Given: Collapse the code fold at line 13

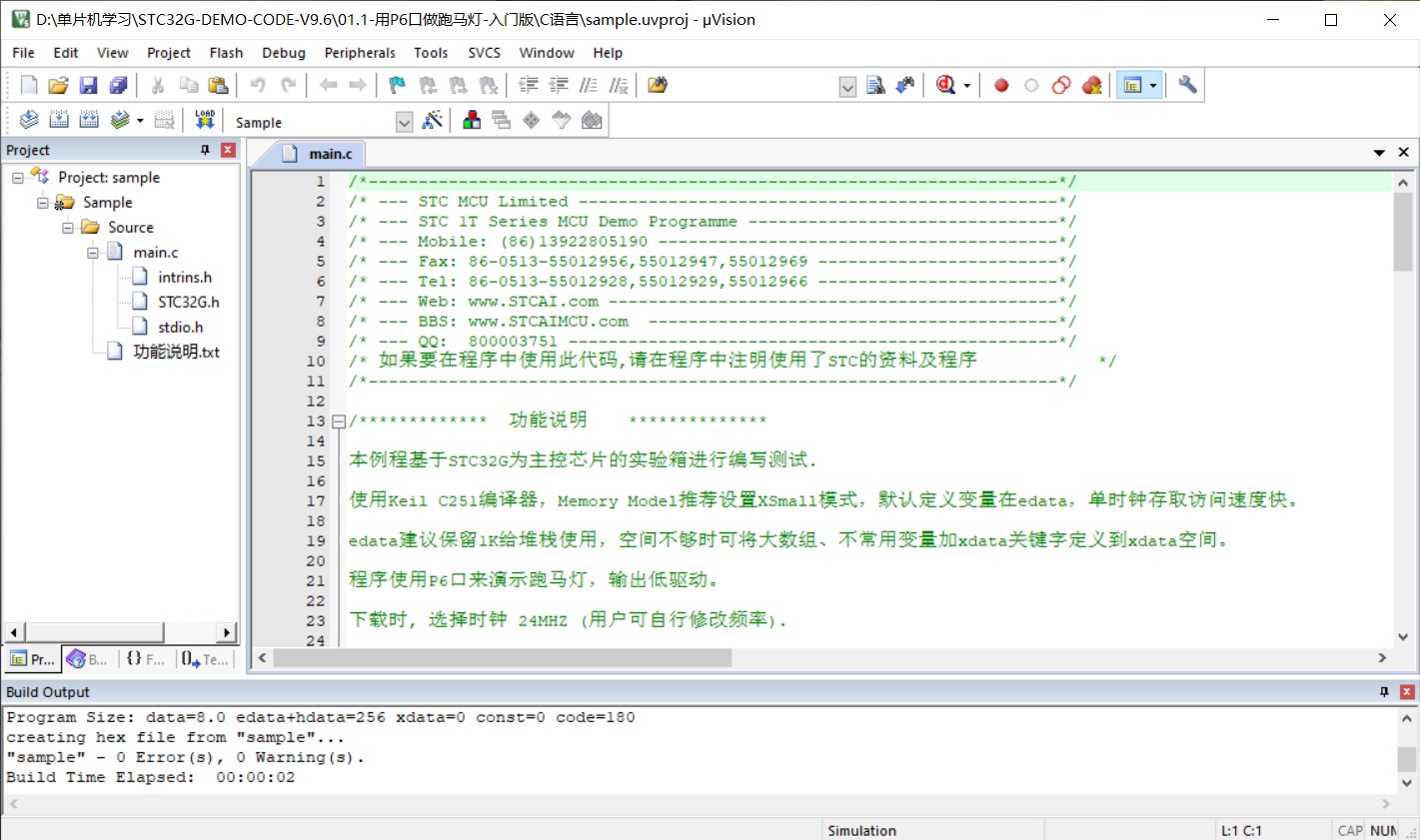Looking at the screenshot, I should tap(339, 421).
